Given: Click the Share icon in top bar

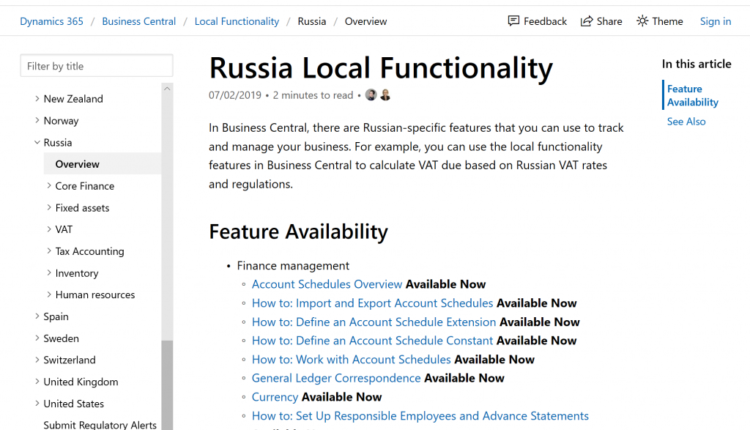Looking at the screenshot, I should pyautogui.click(x=587, y=21).
